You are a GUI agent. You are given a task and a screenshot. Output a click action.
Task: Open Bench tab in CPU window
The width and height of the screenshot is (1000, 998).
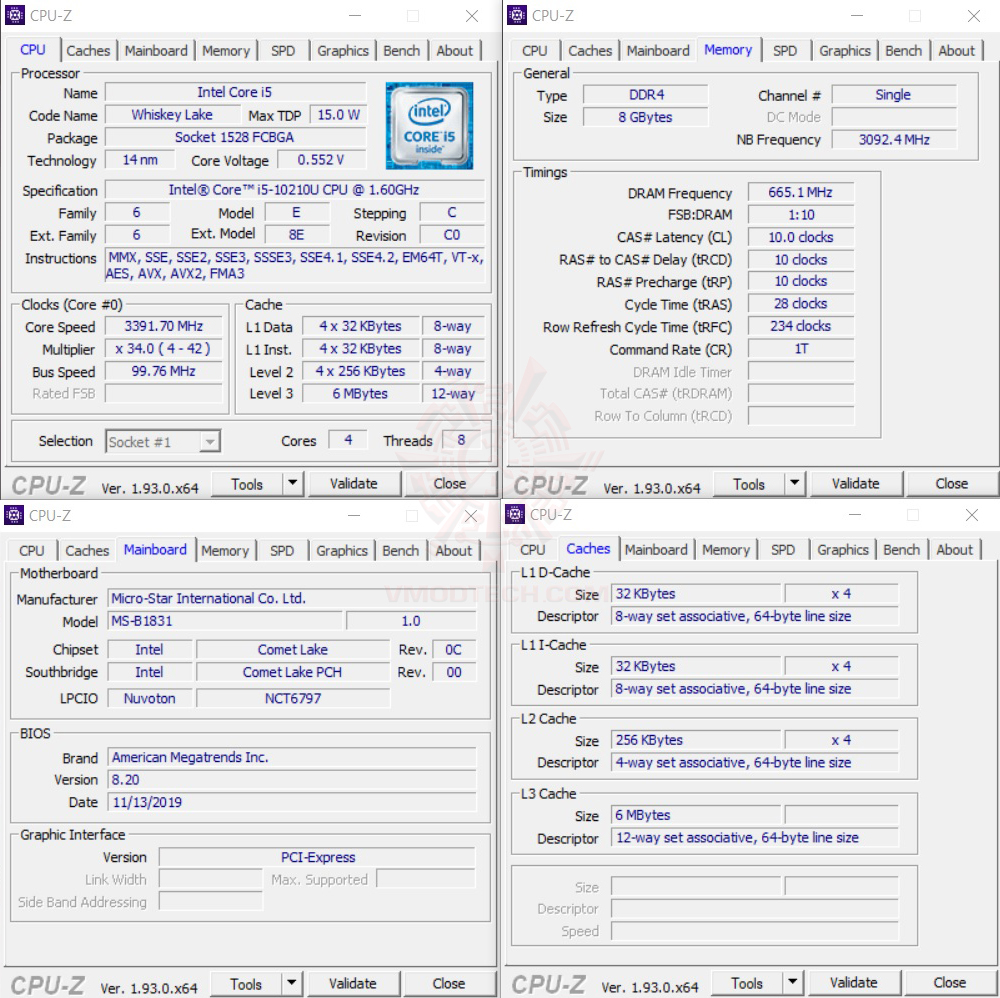402,50
